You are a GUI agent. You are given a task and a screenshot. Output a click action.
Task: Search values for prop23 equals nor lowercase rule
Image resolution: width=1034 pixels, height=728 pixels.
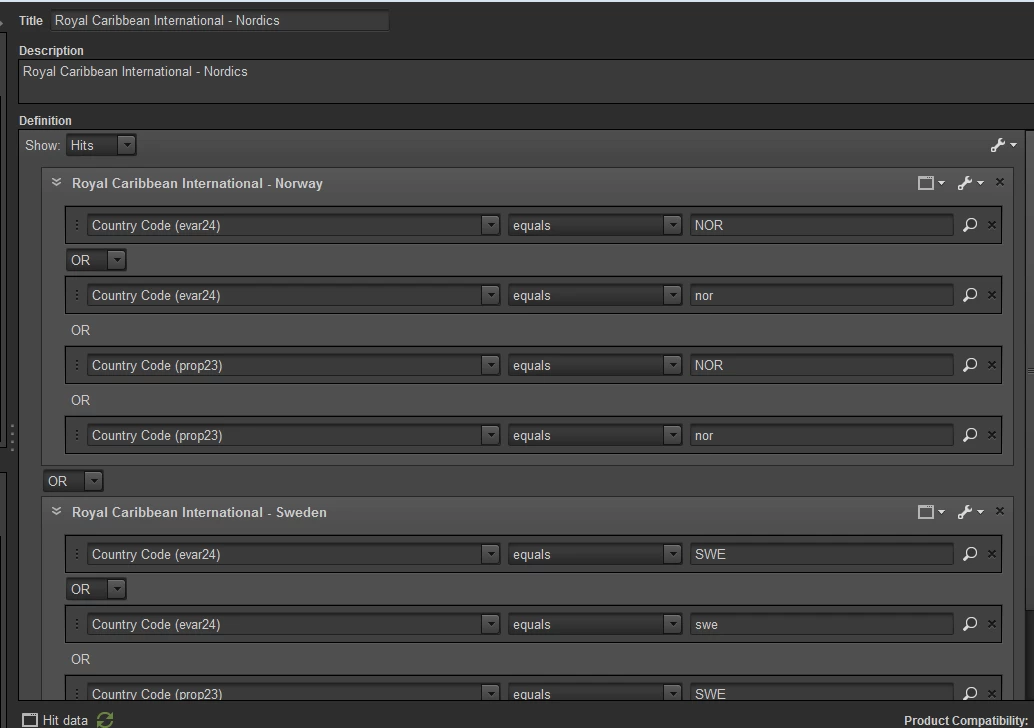pos(969,435)
